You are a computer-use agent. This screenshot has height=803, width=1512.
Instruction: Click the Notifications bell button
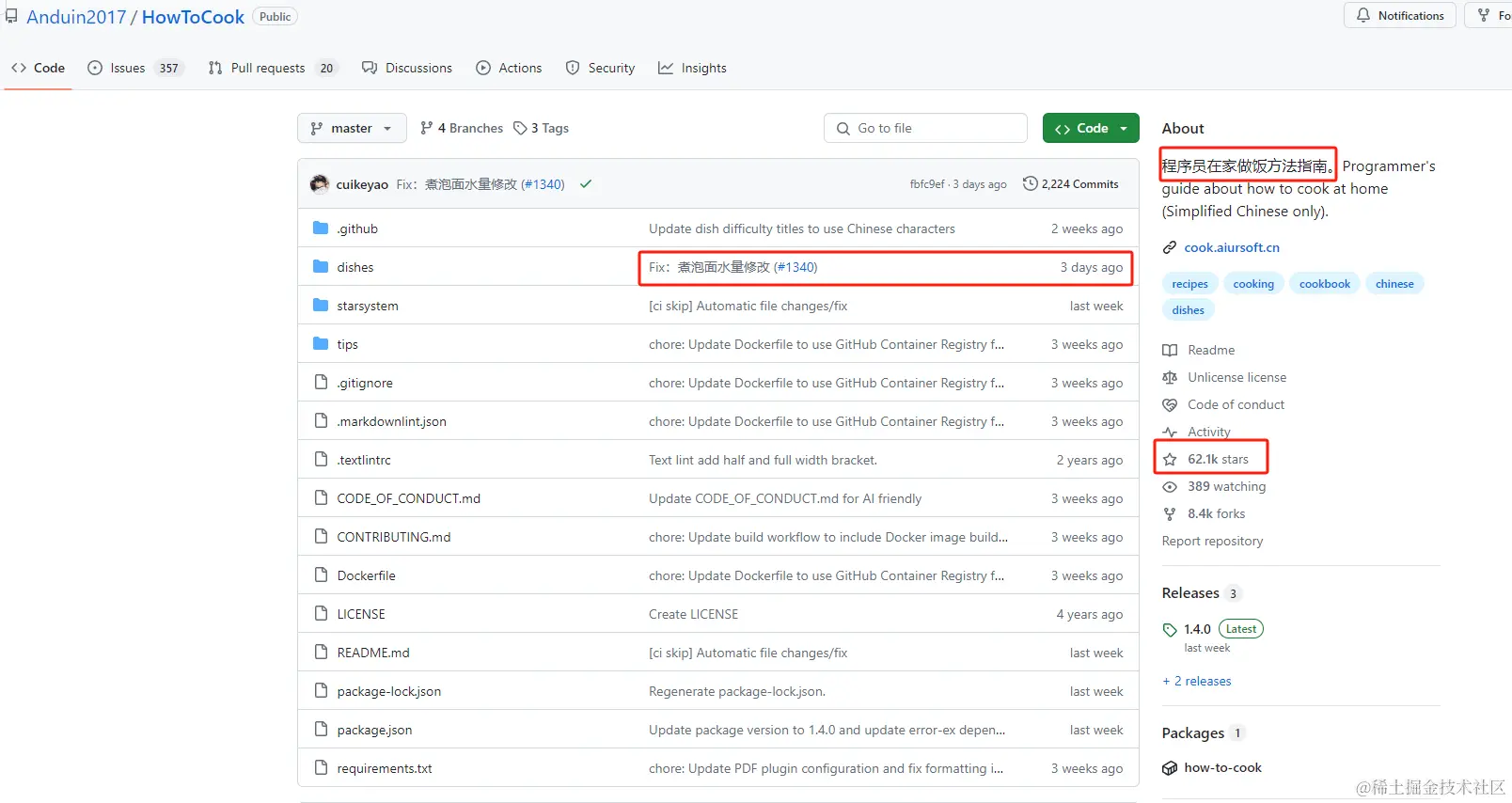[1400, 15]
